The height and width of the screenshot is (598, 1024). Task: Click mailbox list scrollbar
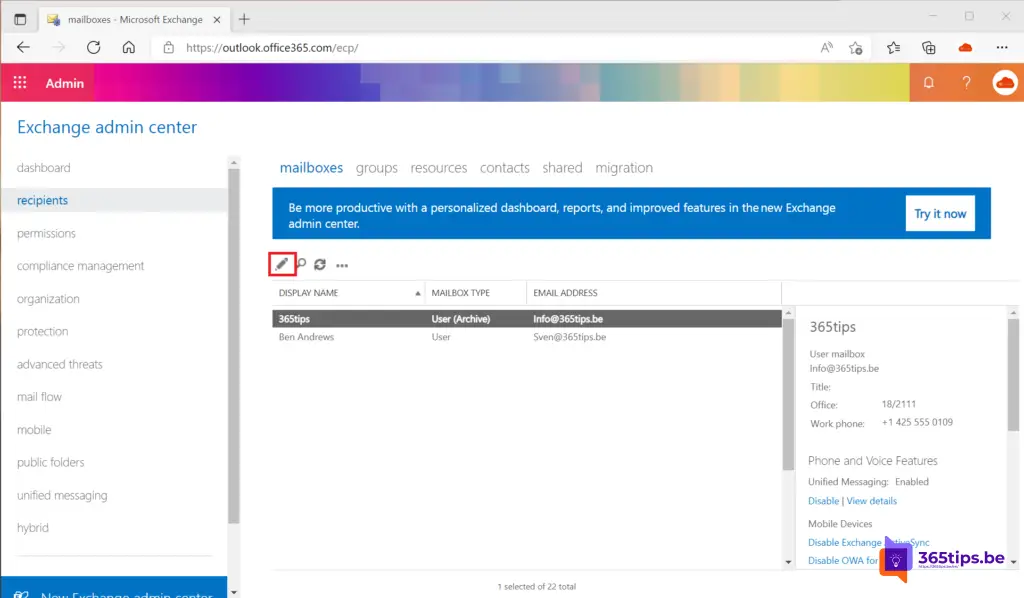pyautogui.click(x=788, y=395)
